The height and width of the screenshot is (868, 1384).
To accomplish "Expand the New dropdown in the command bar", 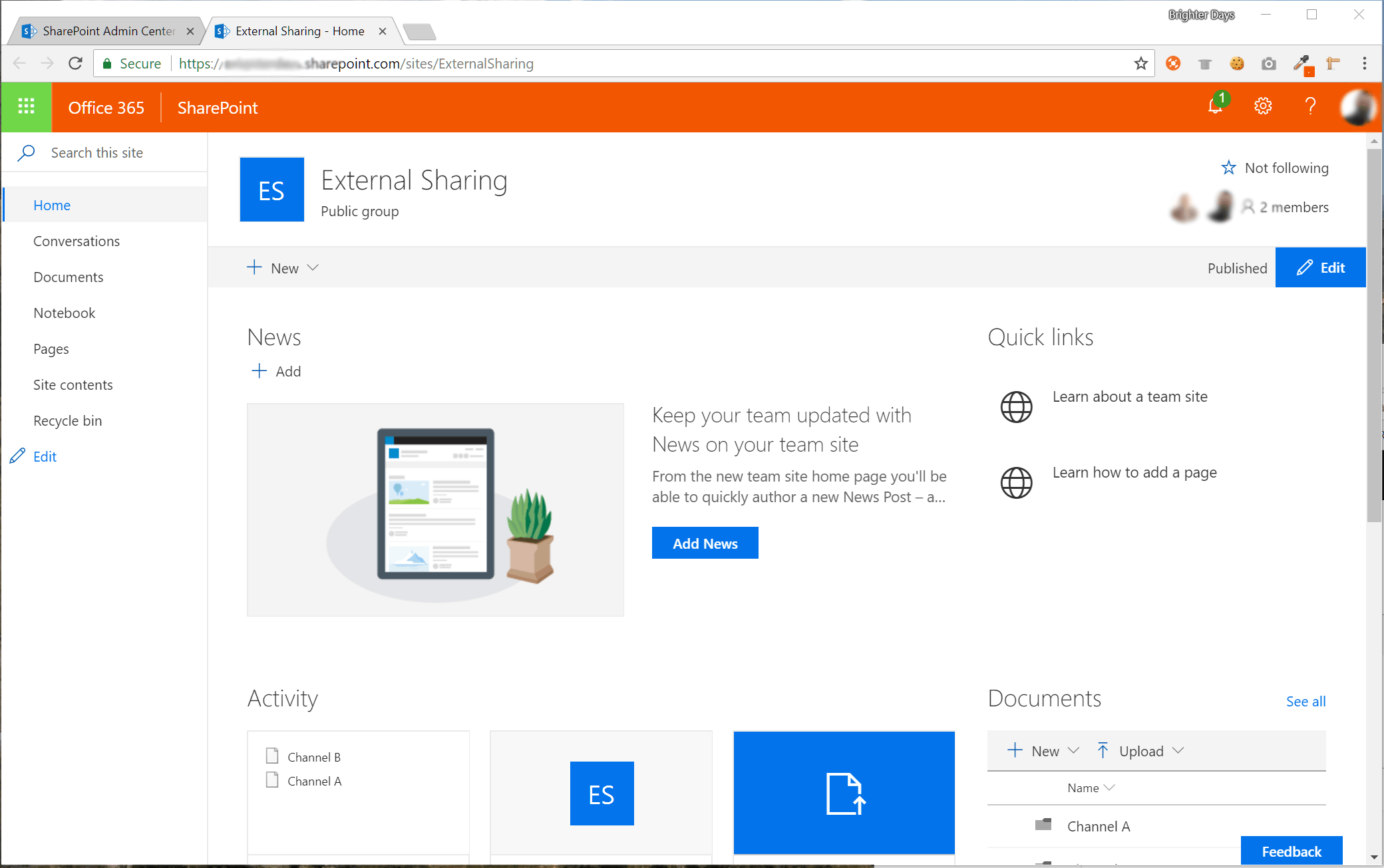I will point(283,267).
